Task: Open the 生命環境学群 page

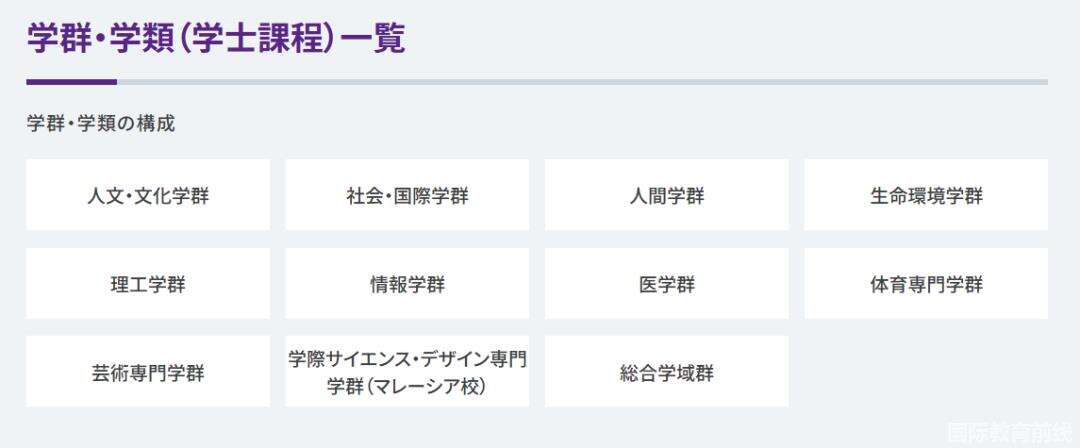Action: click(x=926, y=195)
